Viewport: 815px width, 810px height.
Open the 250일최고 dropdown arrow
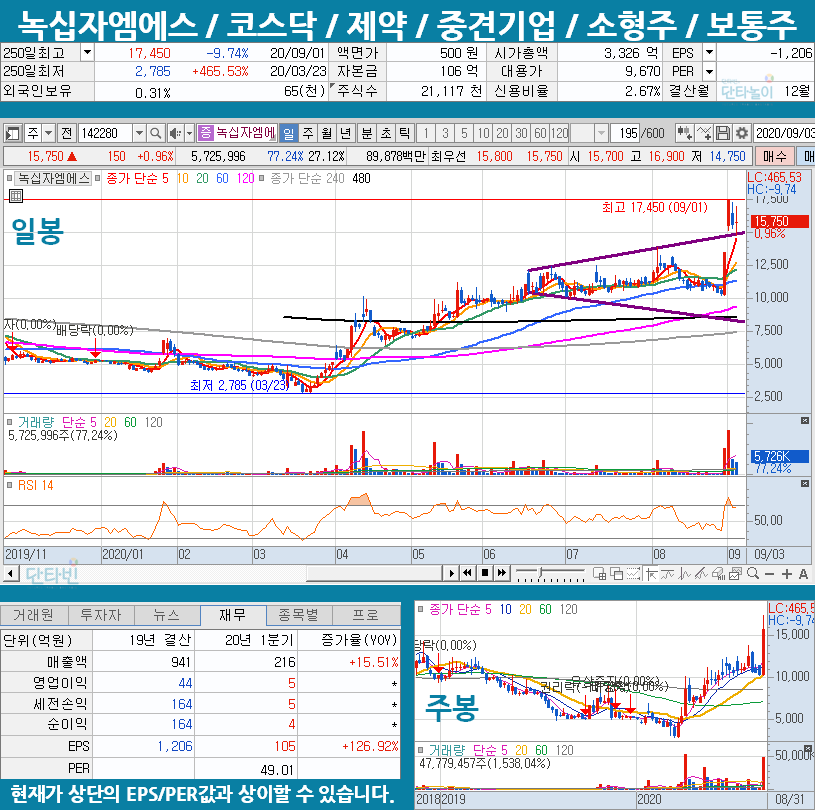(x=87, y=52)
